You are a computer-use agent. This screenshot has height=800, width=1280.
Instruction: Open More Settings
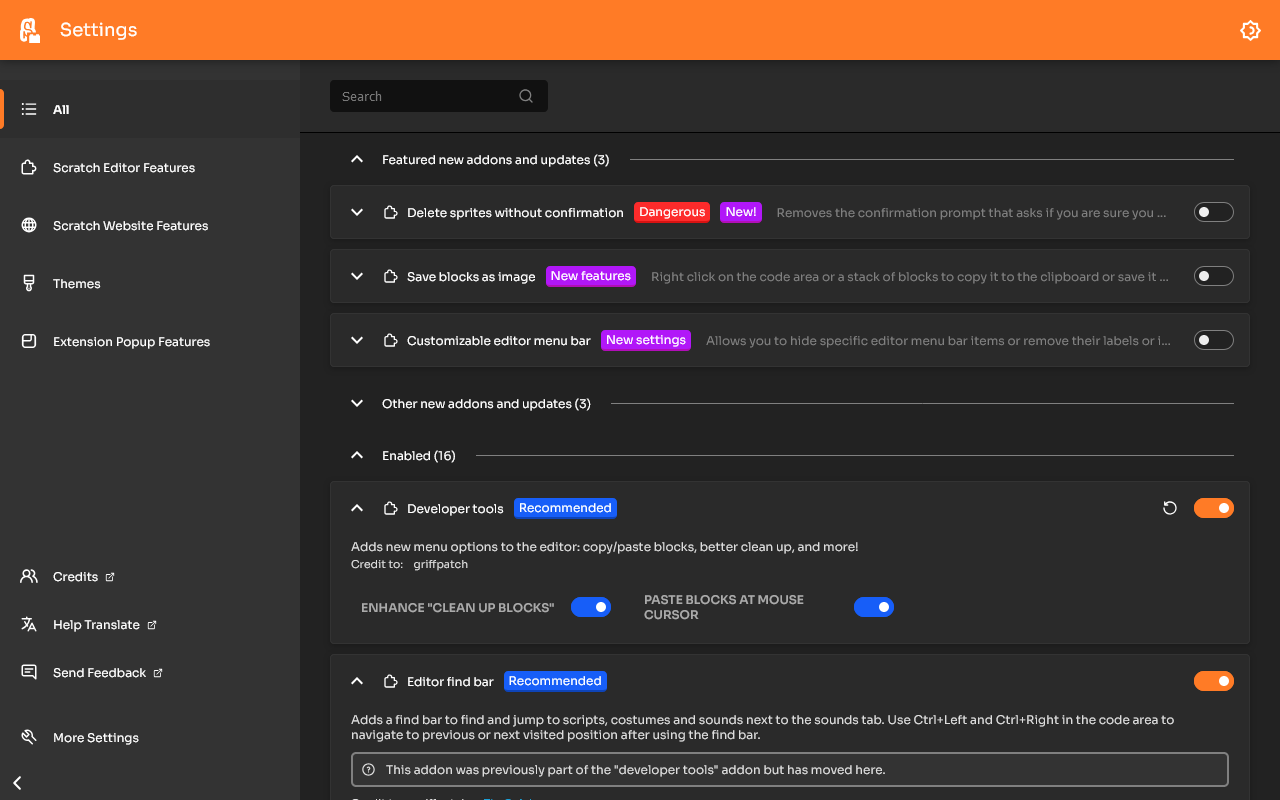[150, 737]
